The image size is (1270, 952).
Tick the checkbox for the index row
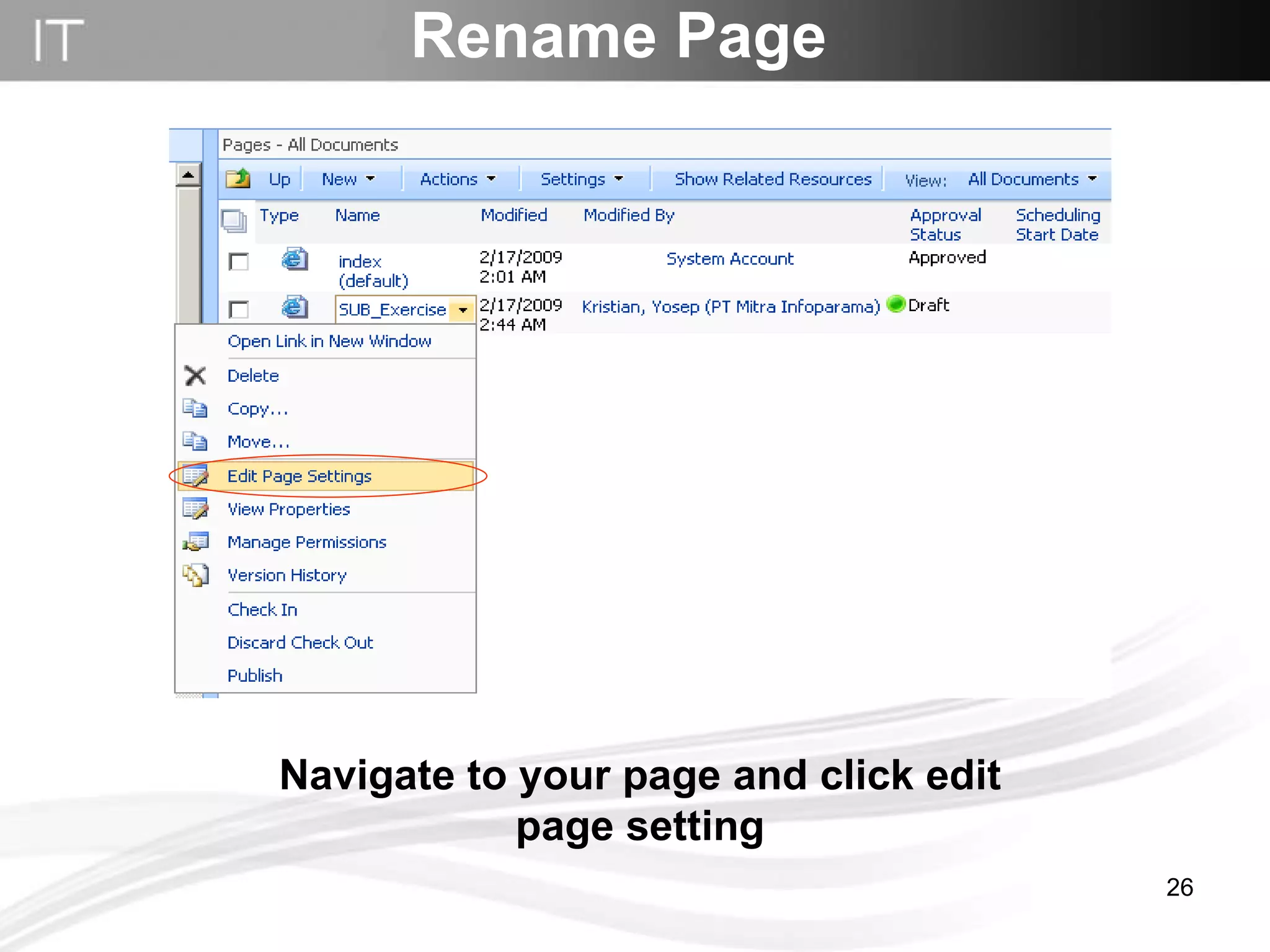239,262
